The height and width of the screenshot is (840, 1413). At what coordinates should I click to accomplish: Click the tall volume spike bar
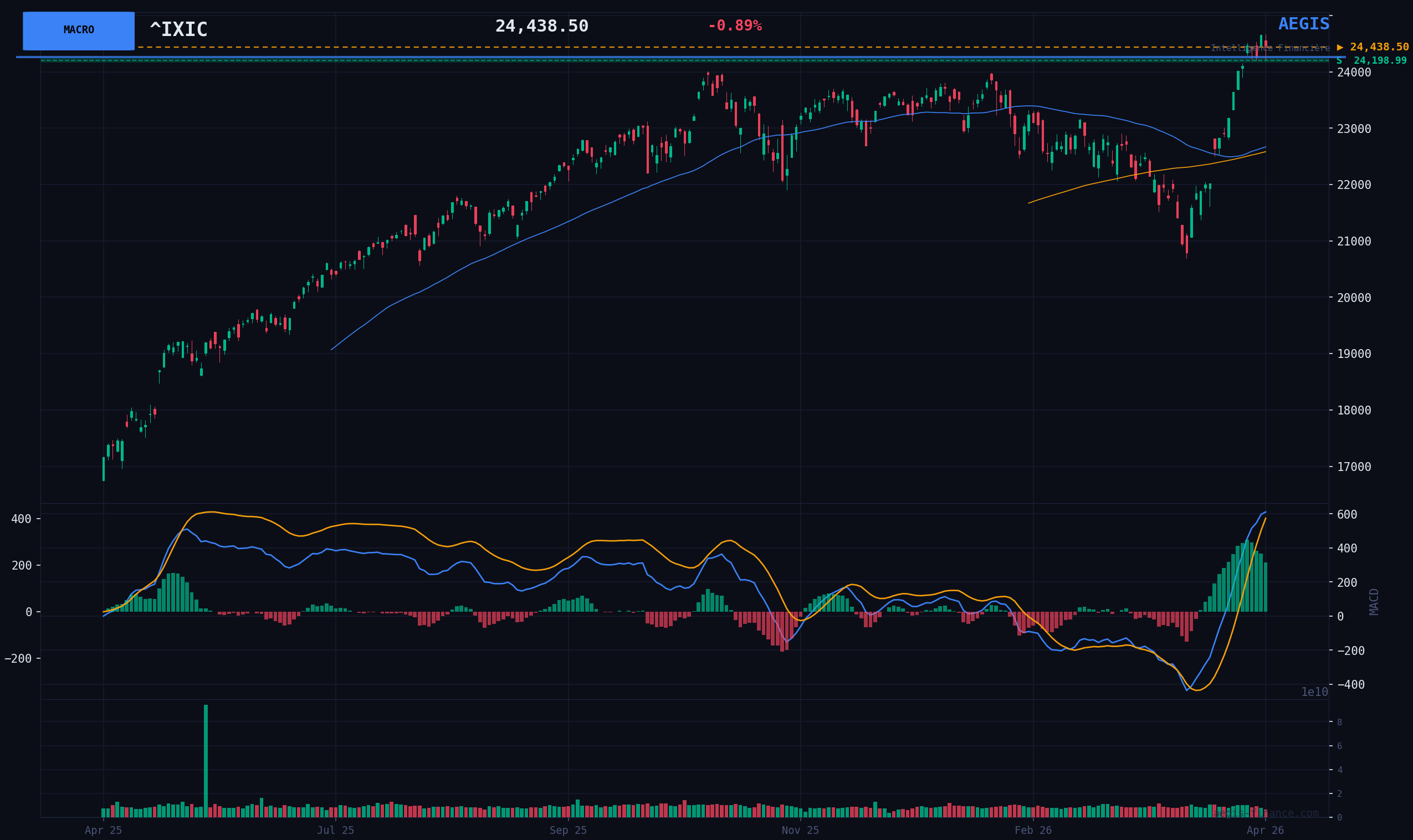click(x=206, y=760)
